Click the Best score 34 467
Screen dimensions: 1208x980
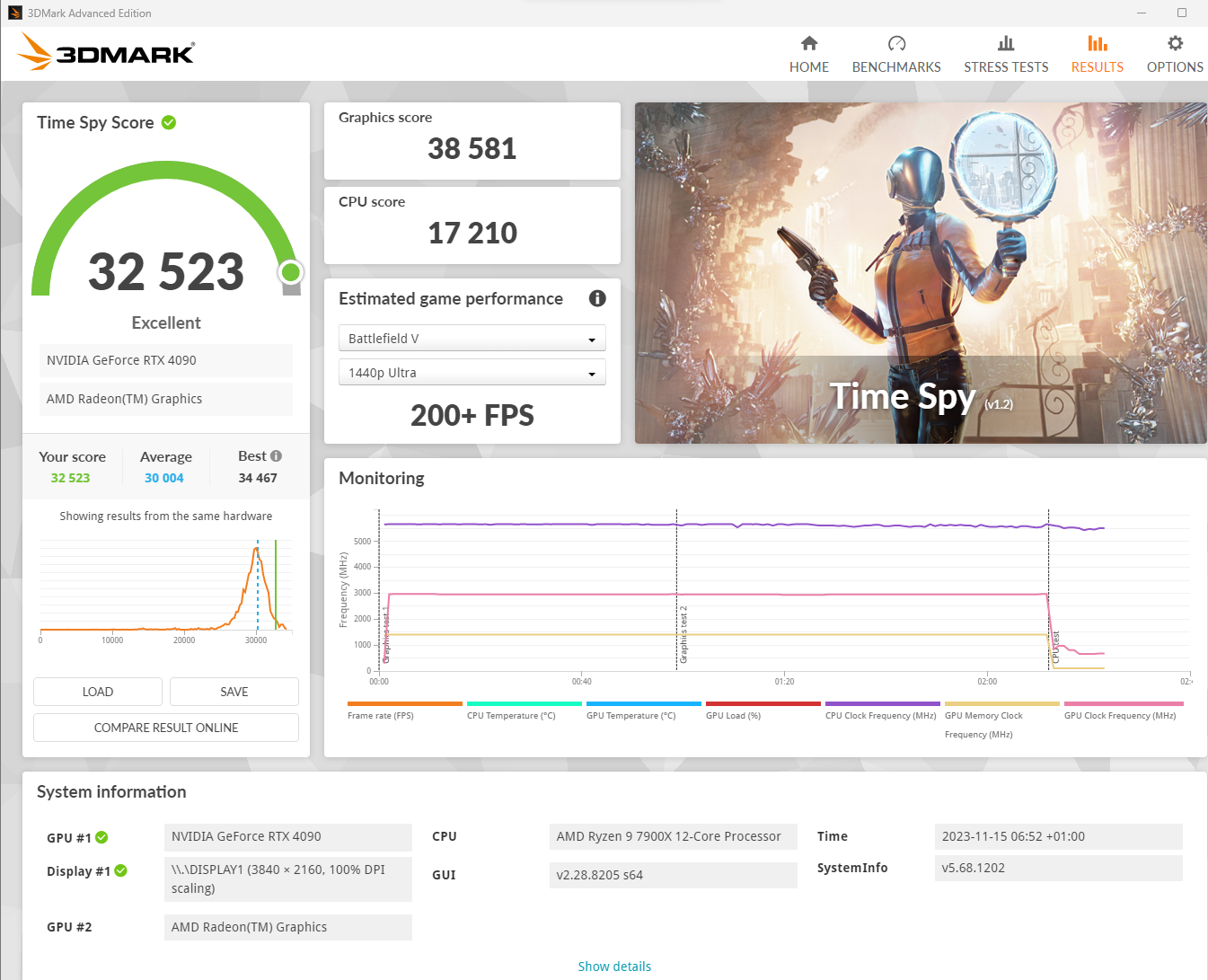coord(258,478)
